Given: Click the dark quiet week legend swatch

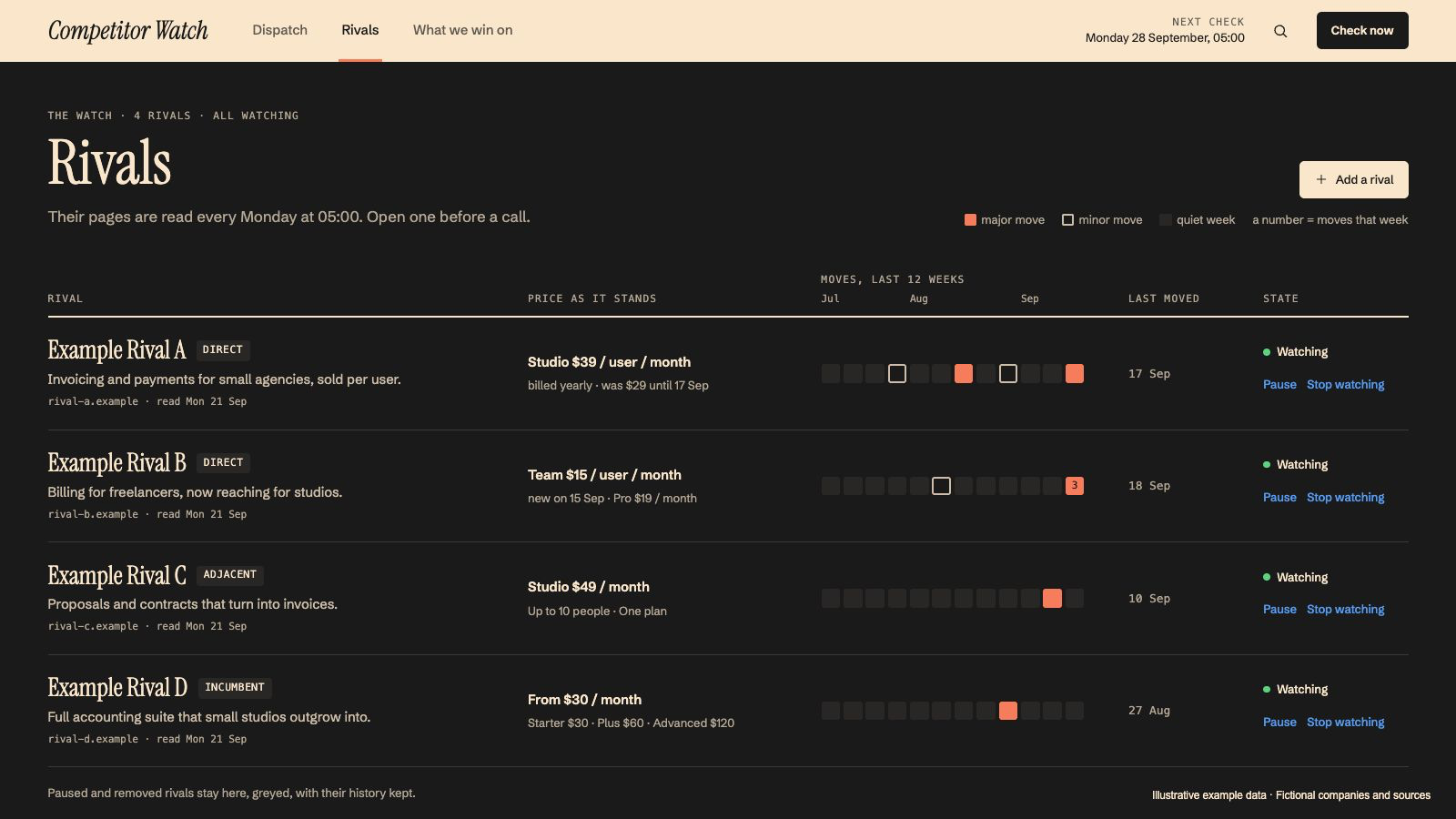Looking at the screenshot, I should [x=1166, y=220].
